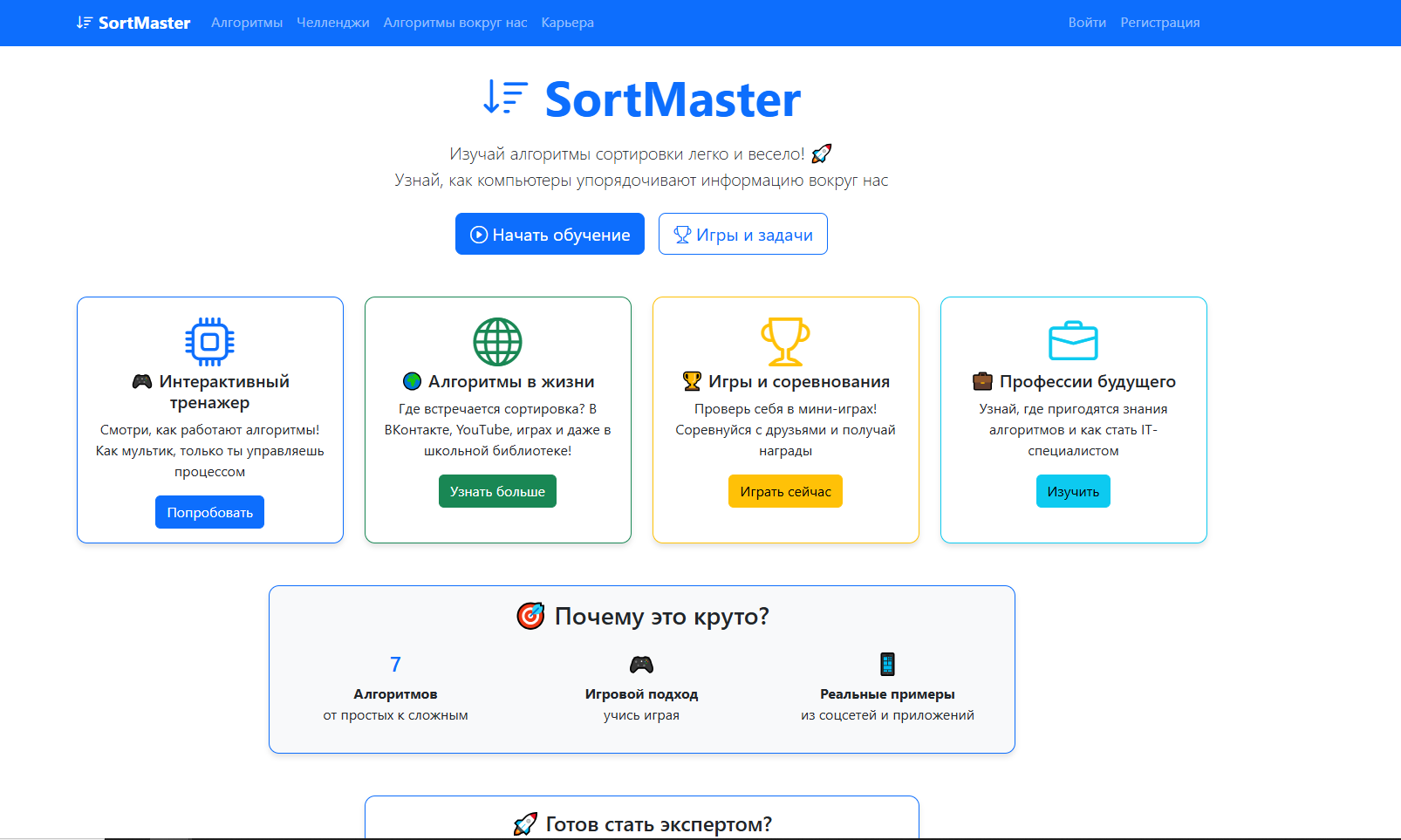The width and height of the screenshot is (1401, 840).
Task: Click the Попробовать button
Action: tap(209, 512)
